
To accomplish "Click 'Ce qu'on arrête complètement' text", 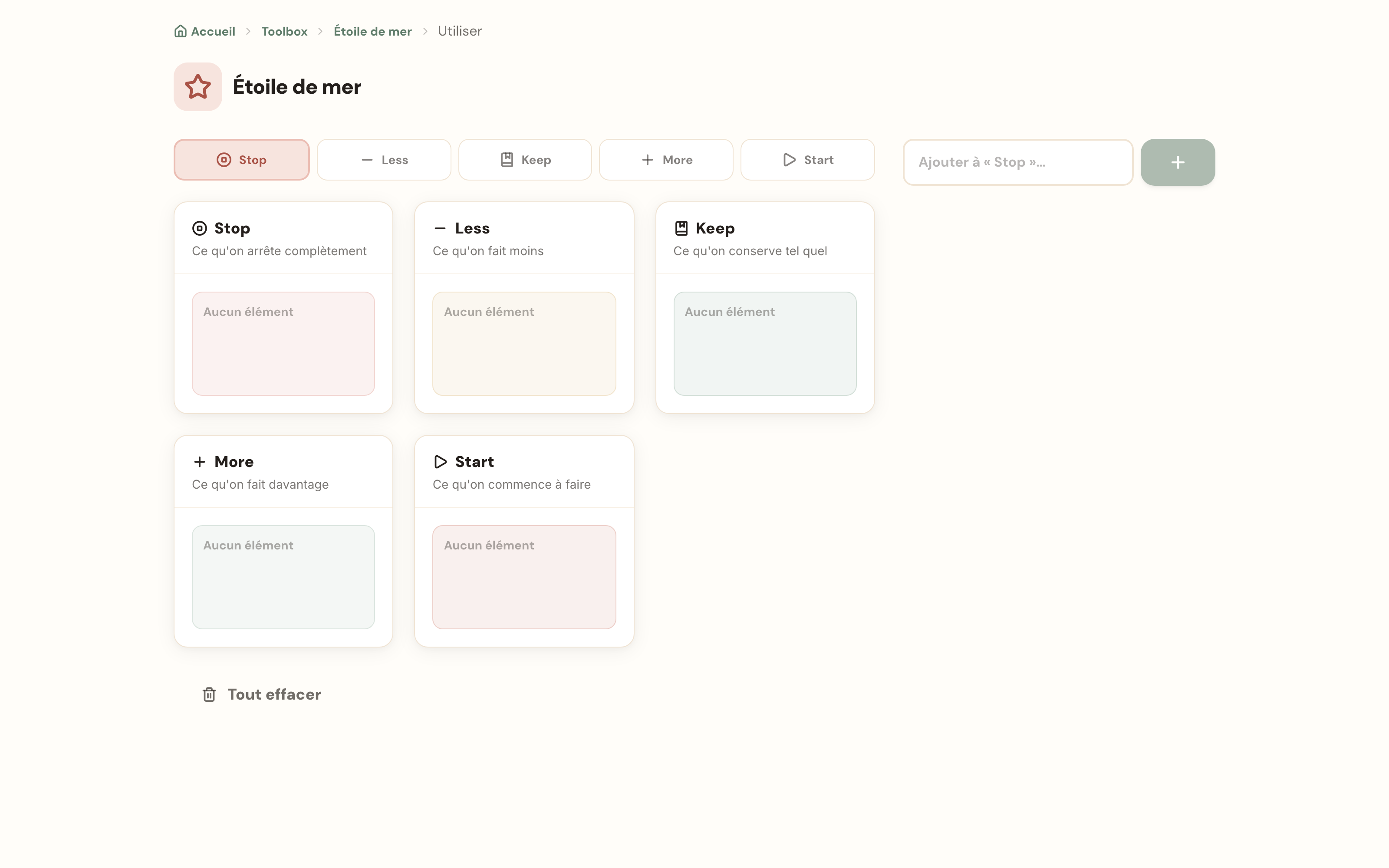I will pyautogui.click(x=279, y=251).
